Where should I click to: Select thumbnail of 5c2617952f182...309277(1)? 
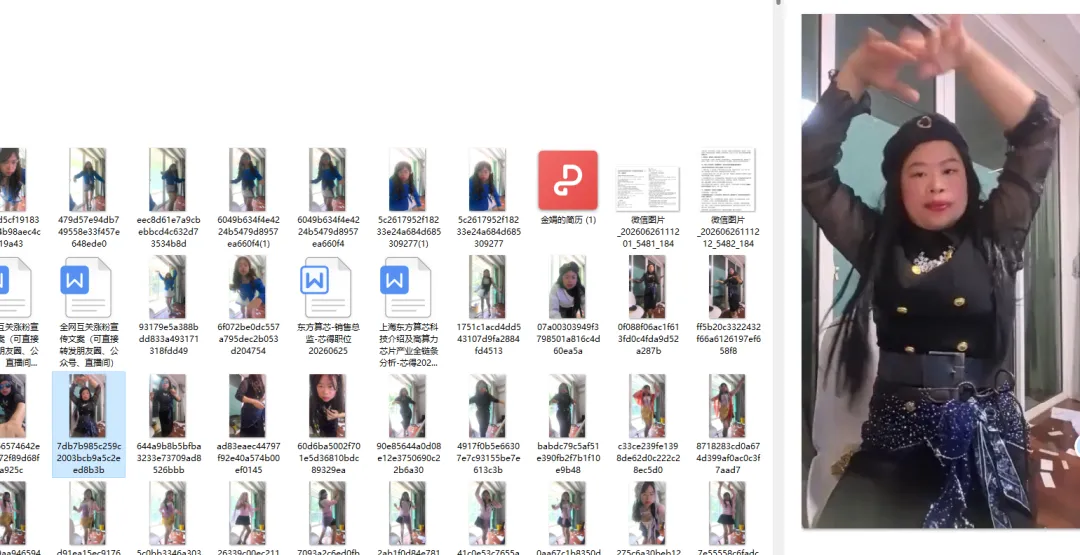point(407,180)
